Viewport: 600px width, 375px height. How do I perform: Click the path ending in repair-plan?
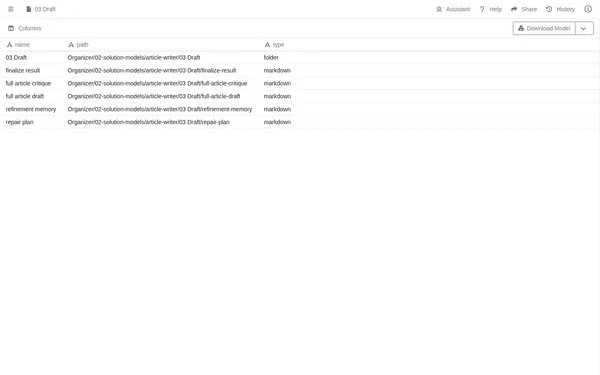pyautogui.click(x=148, y=122)
